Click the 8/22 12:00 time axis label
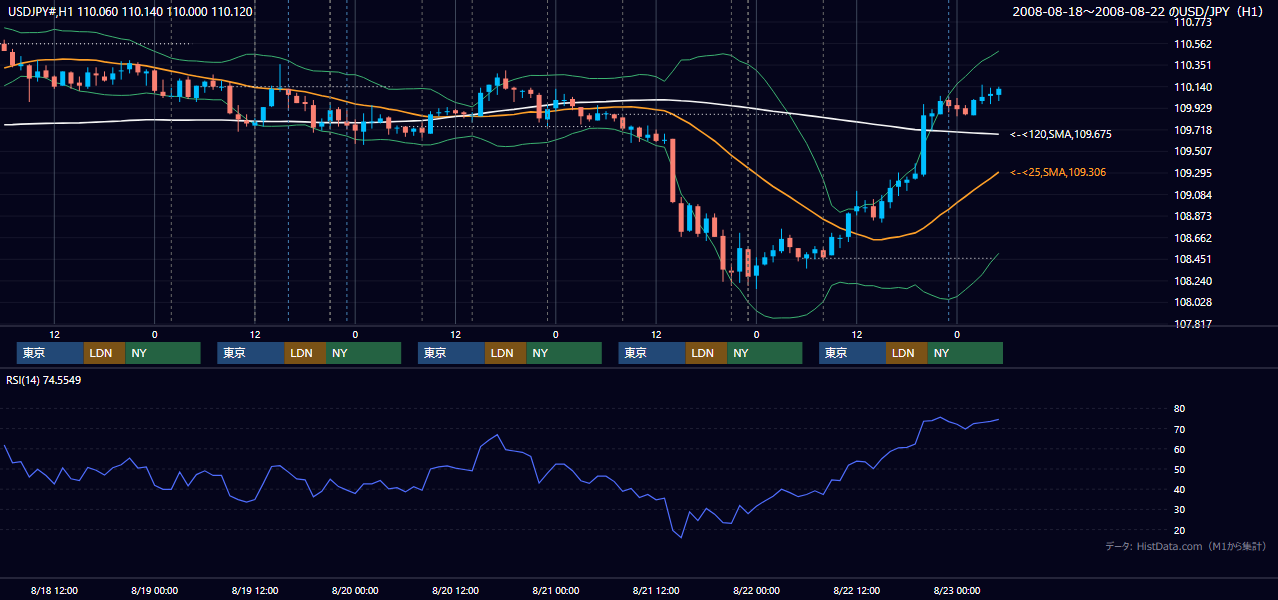The height and width of the screenshot is (600, 1278). click(856, 590)
